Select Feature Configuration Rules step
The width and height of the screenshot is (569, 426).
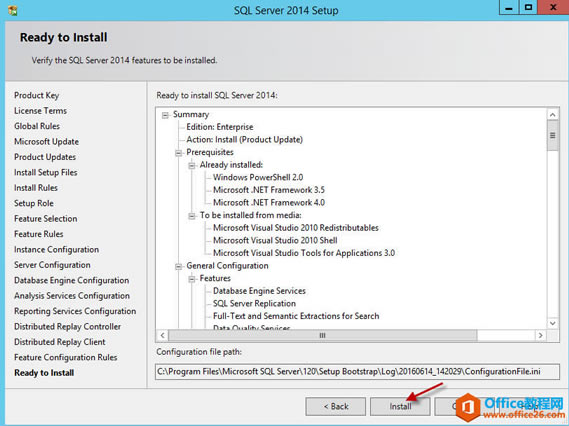pos(66,357)
